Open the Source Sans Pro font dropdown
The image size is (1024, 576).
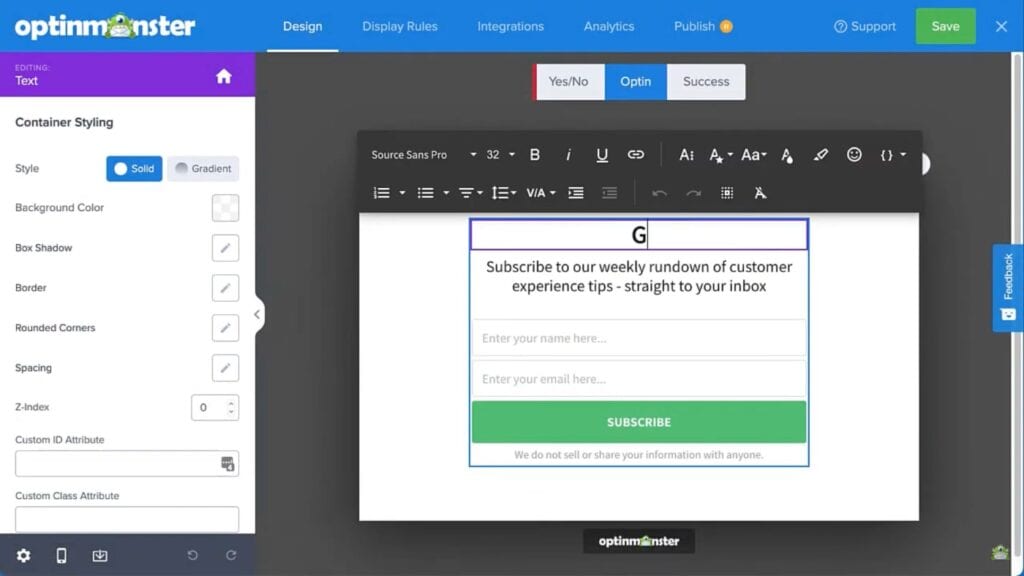pyautogui.click(x=423, y=155)
